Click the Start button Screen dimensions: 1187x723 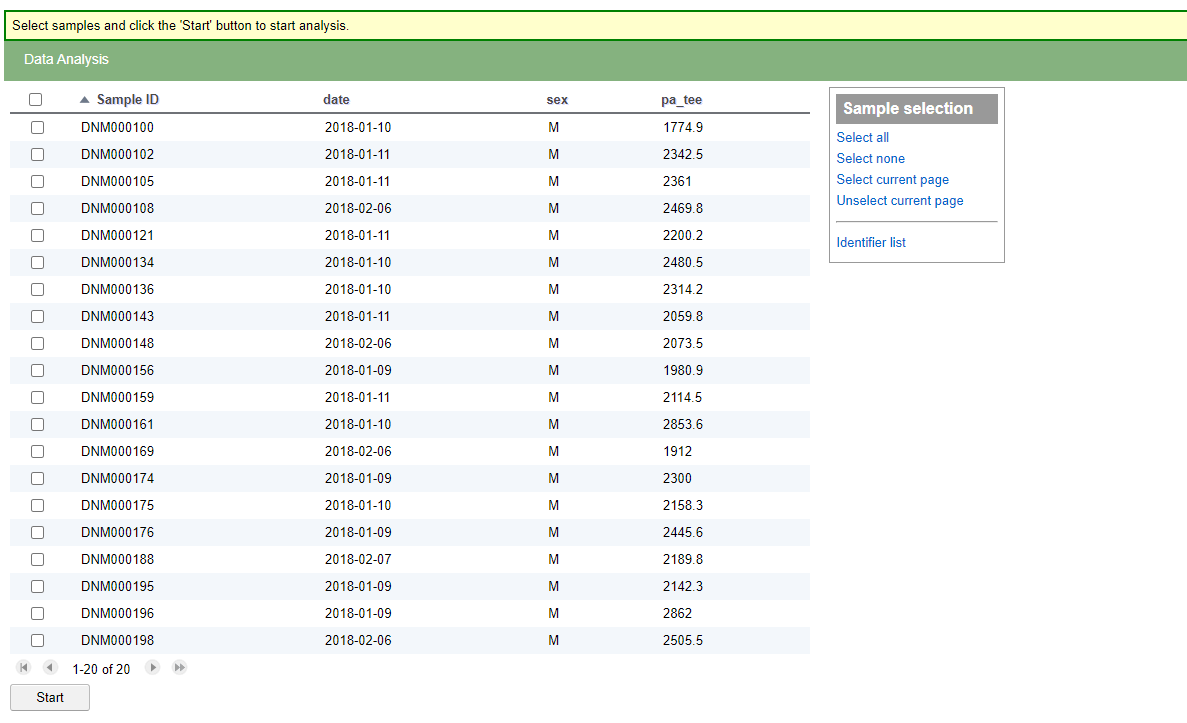(x=50, y=697)
